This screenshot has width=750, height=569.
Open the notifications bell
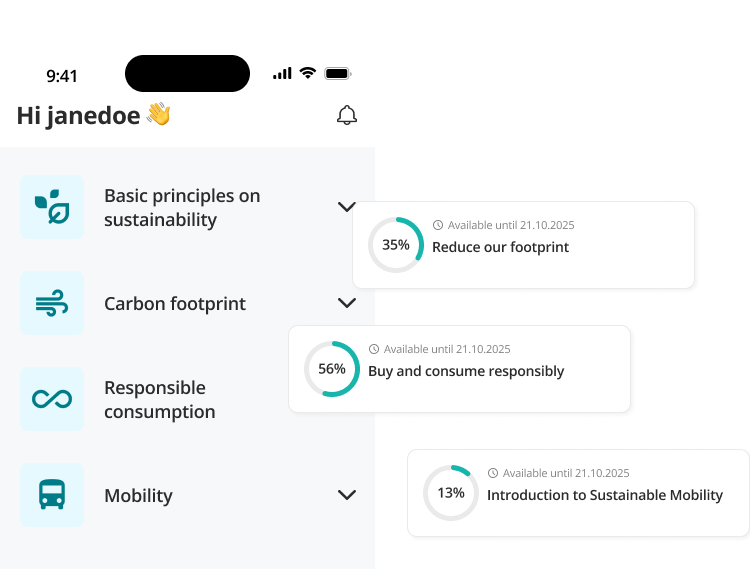347,115
